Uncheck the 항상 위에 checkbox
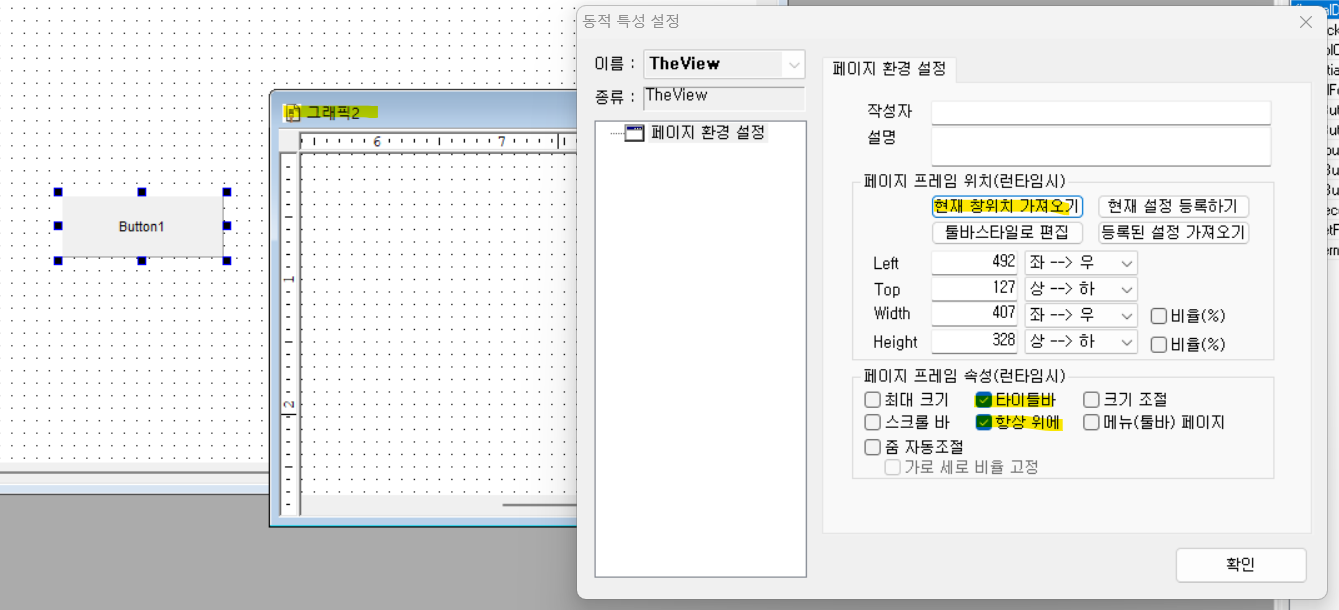1339x610 pixels. 984,422
